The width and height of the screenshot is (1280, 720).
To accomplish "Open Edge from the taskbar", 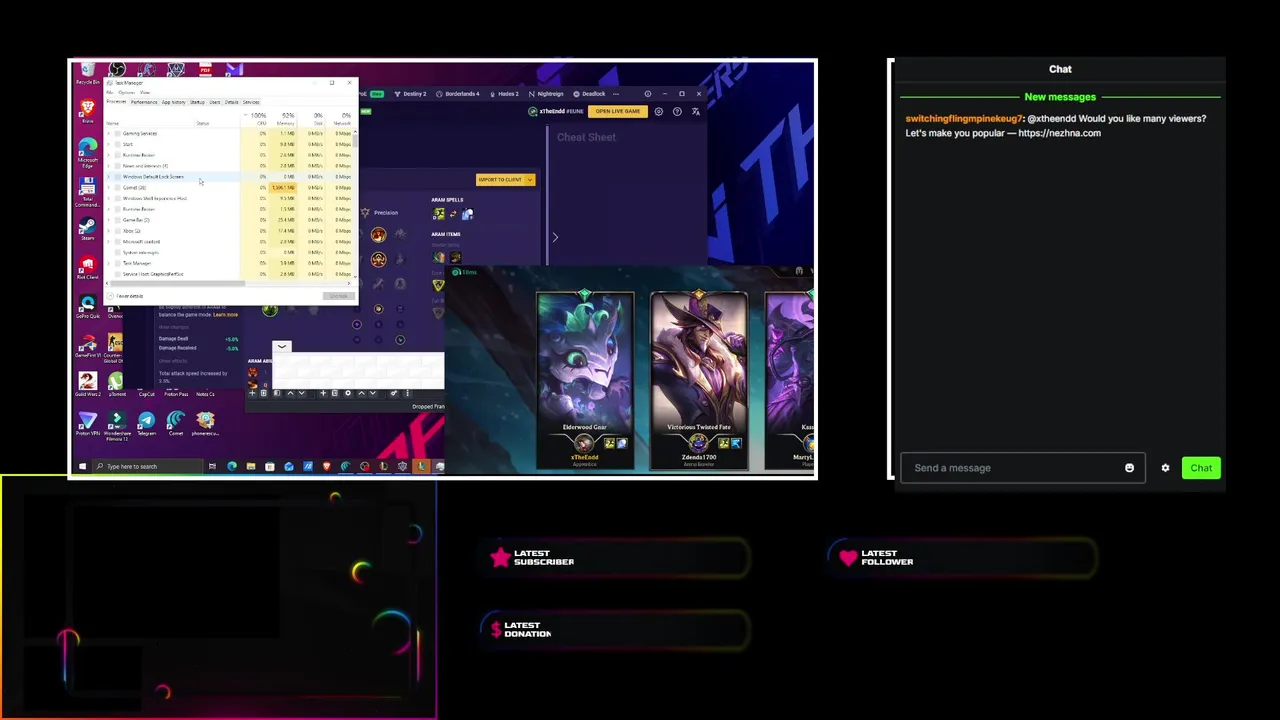I will pos(232,466).
